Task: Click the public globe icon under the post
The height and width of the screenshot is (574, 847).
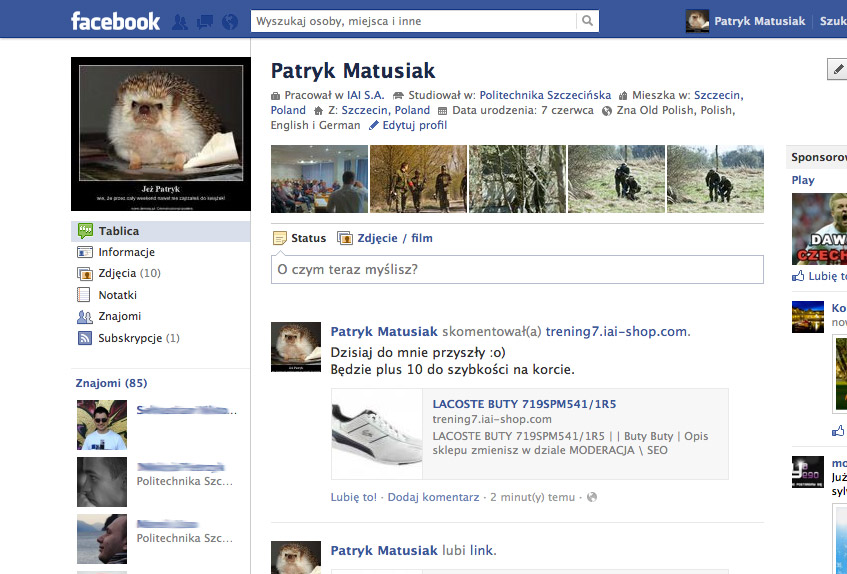Action: pyautogui.click(x=592, y=497)
